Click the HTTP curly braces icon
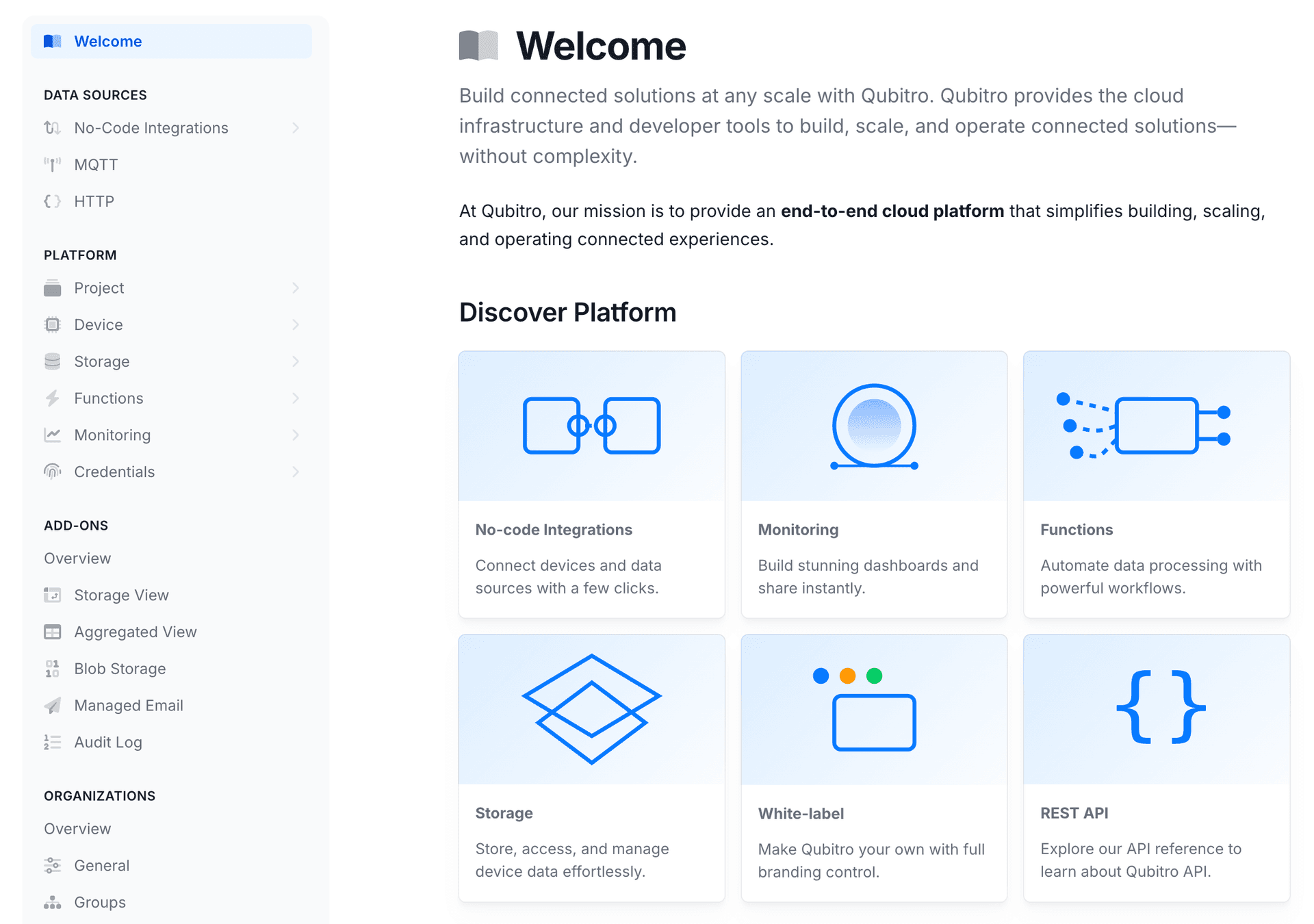Screen dimensions: 1314x924 53,201
